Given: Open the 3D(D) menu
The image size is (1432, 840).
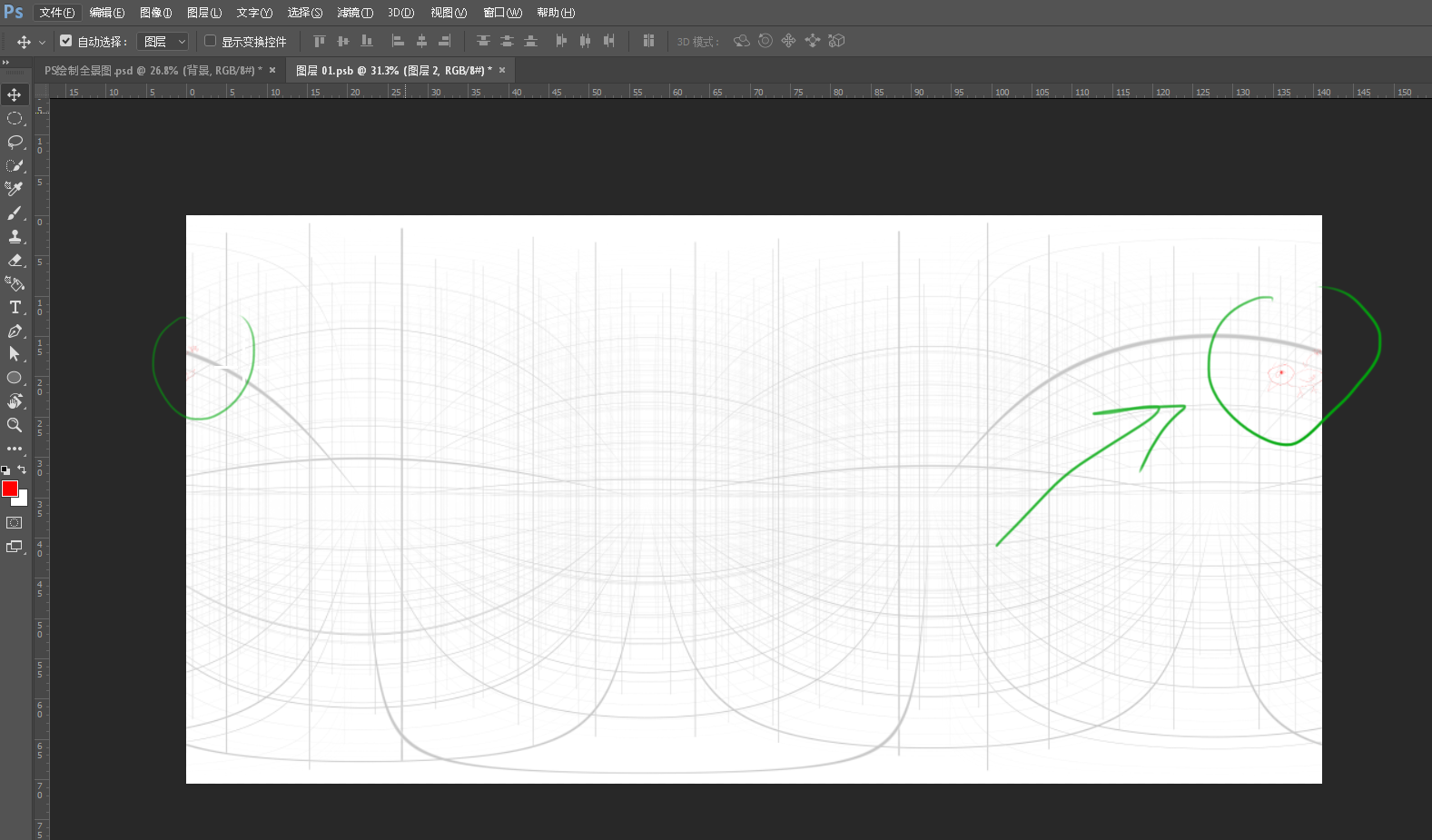Looking at the screenshot, I should coord(400,13).
